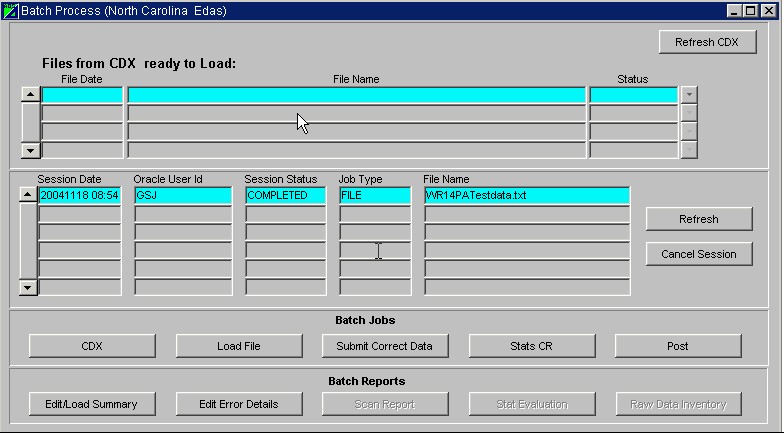
Task: Click the Refresh CDX button
Action: (x=707, y=42)
